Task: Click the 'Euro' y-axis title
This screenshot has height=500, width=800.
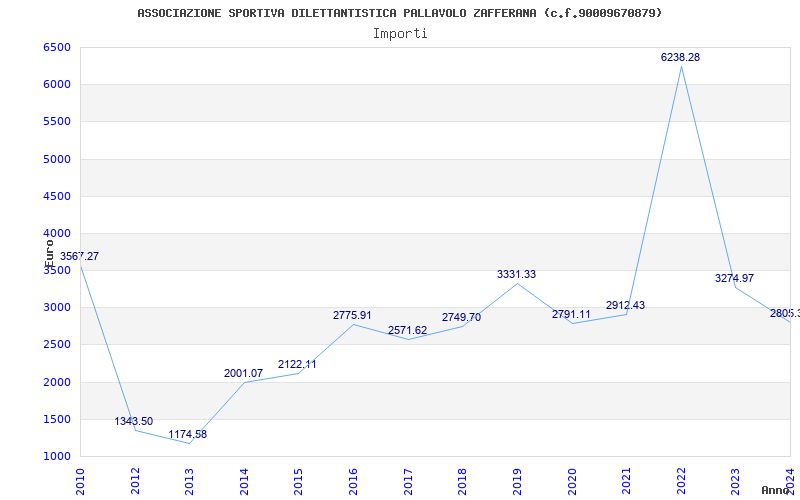Action: tap(49, 254)
